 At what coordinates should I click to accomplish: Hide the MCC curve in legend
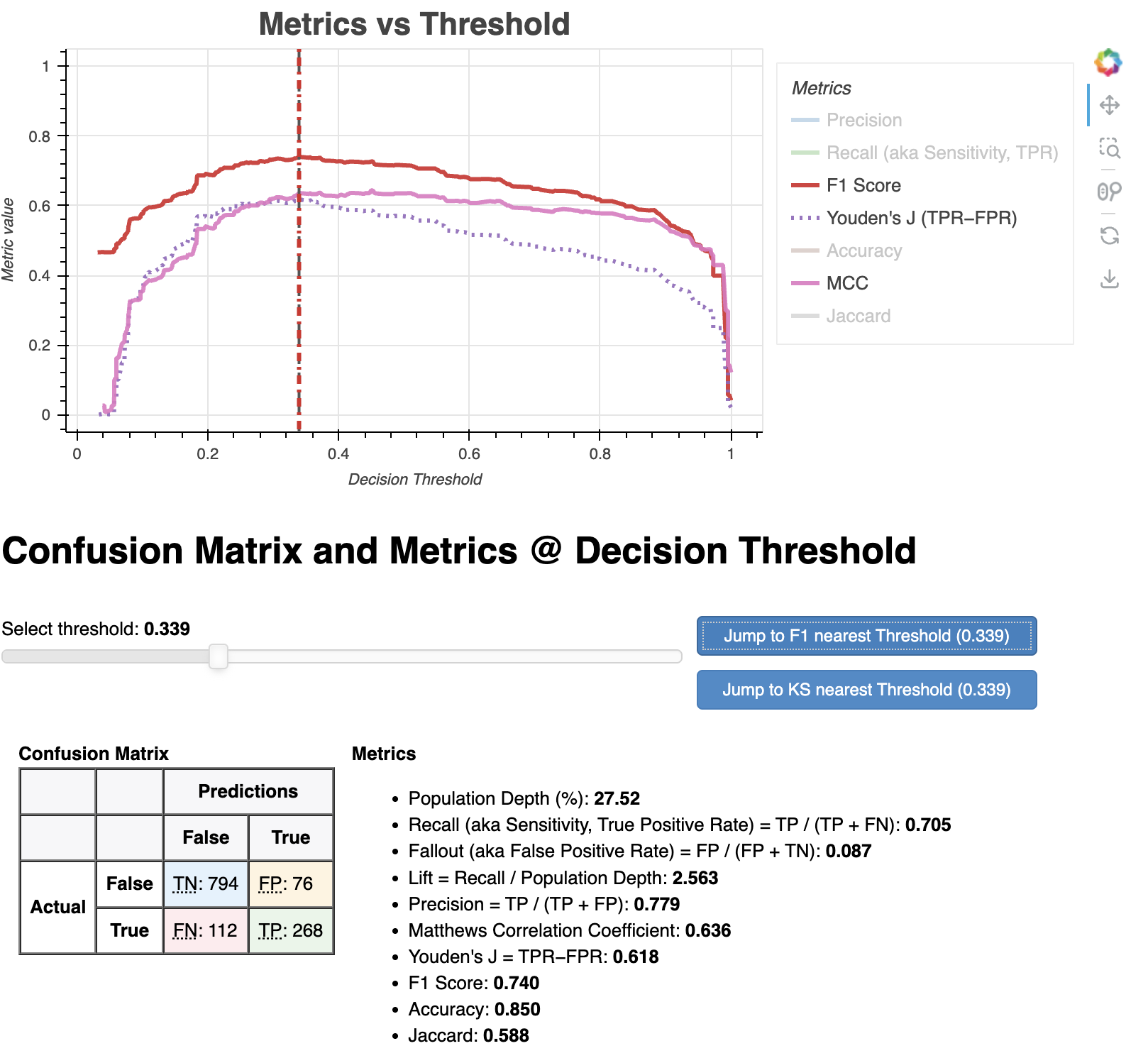pos(846,283)
